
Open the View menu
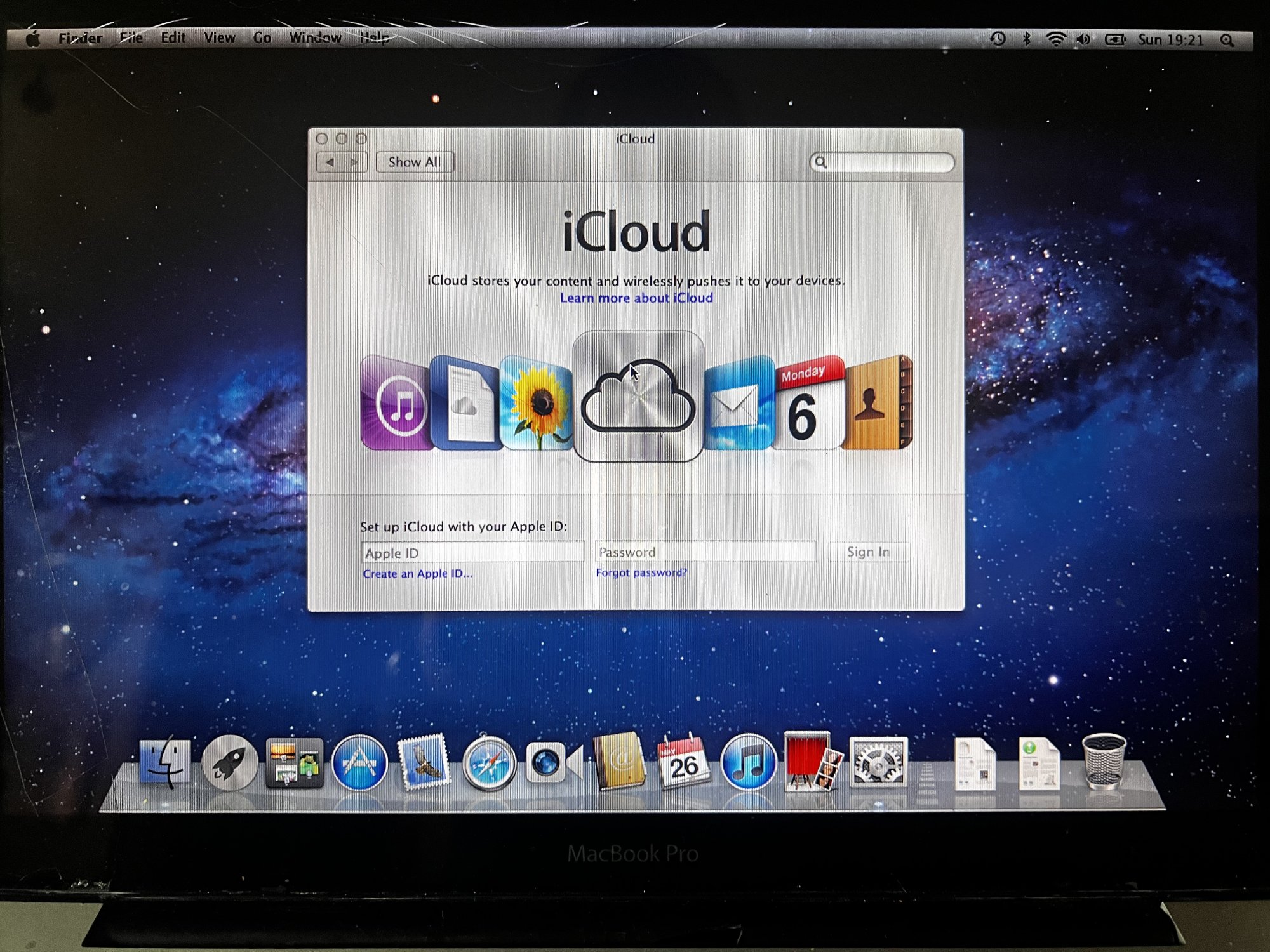click(x=219, y=38)
